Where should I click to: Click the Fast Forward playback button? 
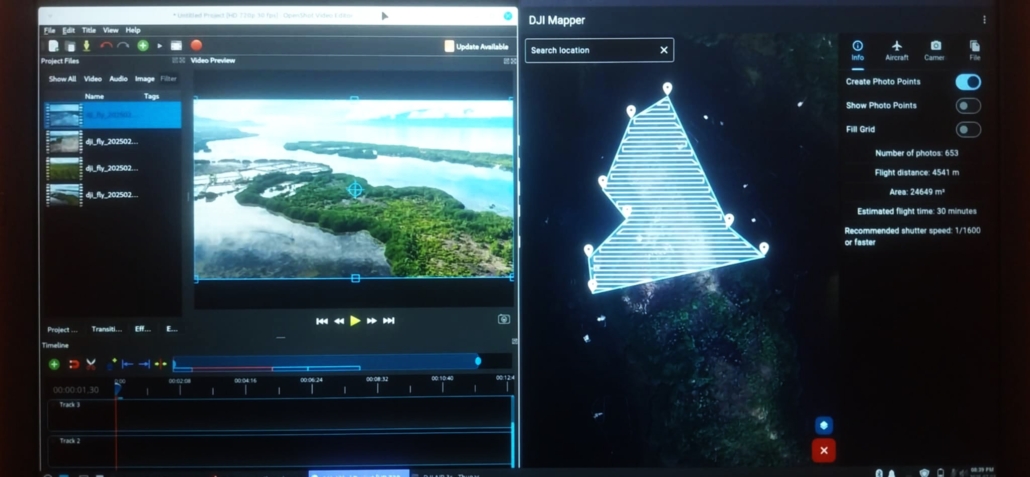[x=372, y=321]
